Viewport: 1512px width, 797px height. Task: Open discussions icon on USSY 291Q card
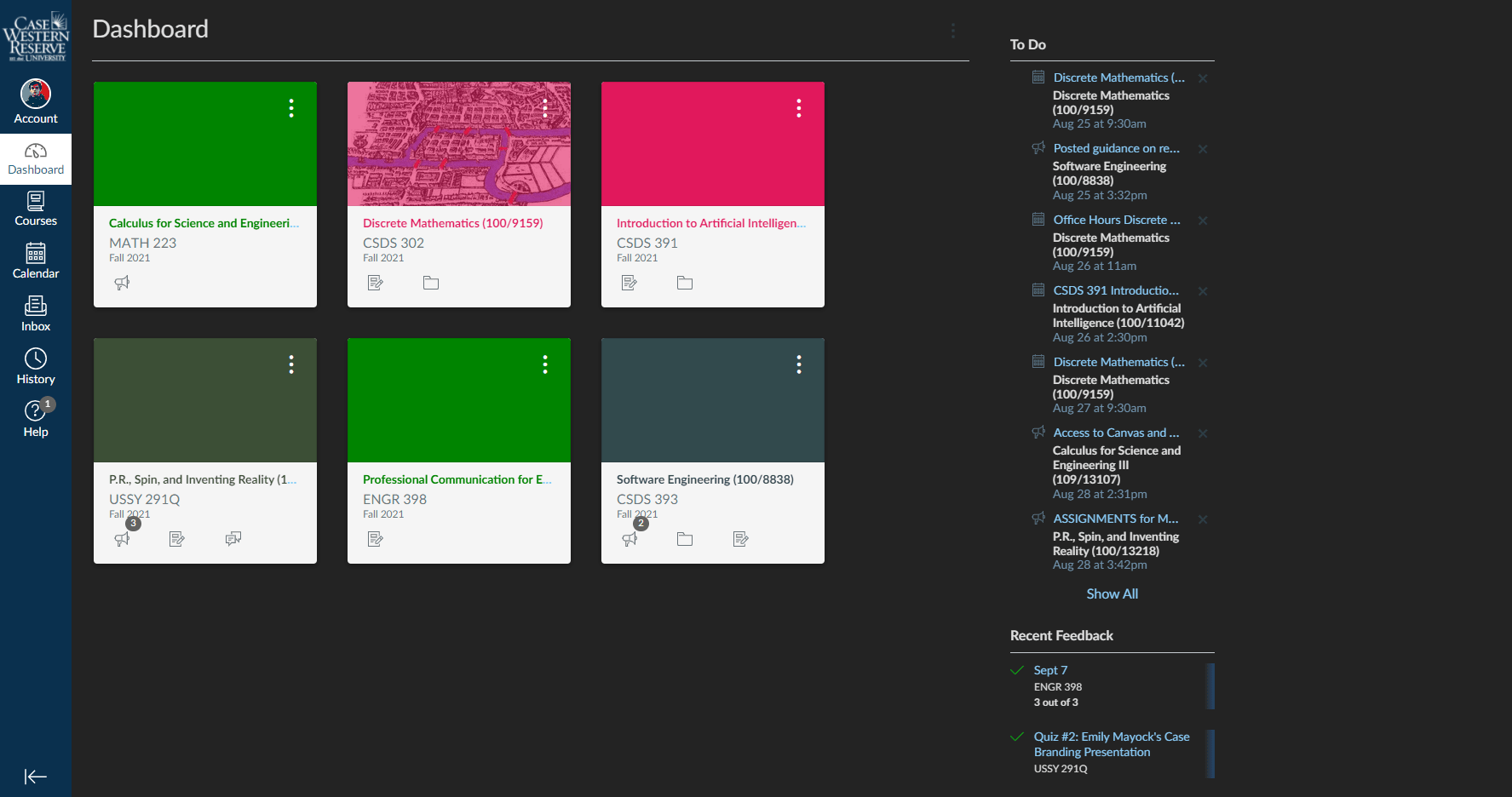click(233, 539)
